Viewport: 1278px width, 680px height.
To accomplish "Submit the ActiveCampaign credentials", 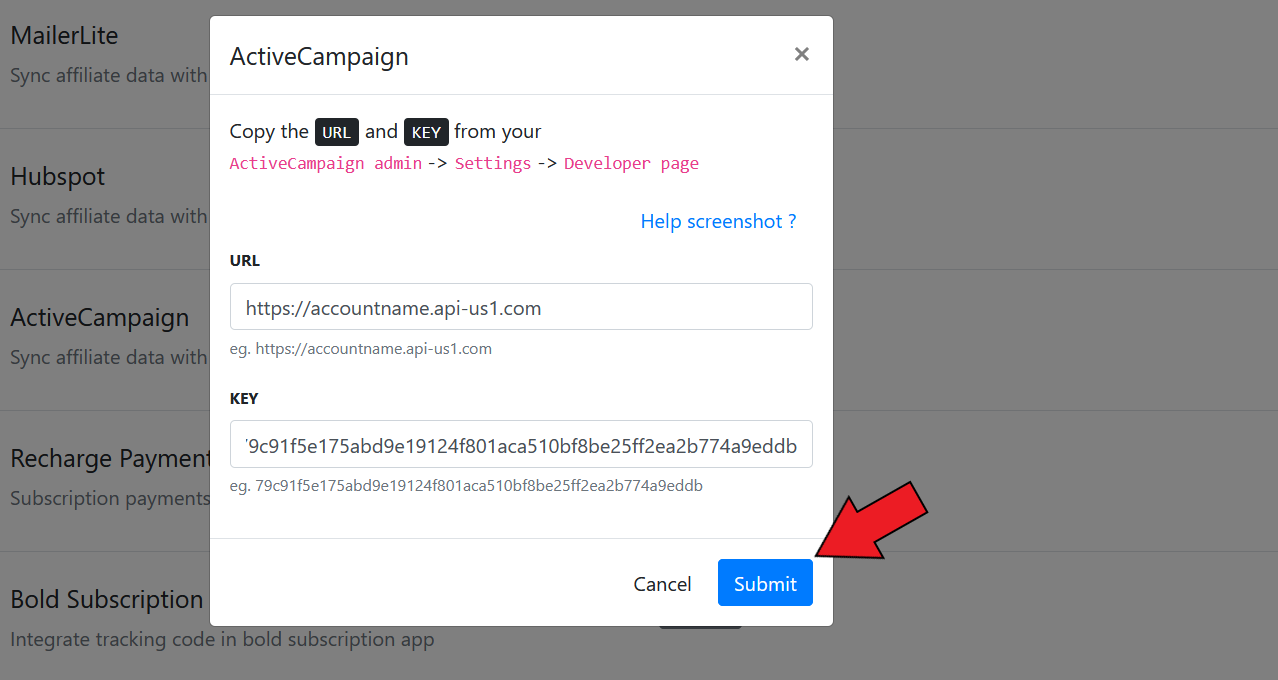I will click(x=765, y=583).
